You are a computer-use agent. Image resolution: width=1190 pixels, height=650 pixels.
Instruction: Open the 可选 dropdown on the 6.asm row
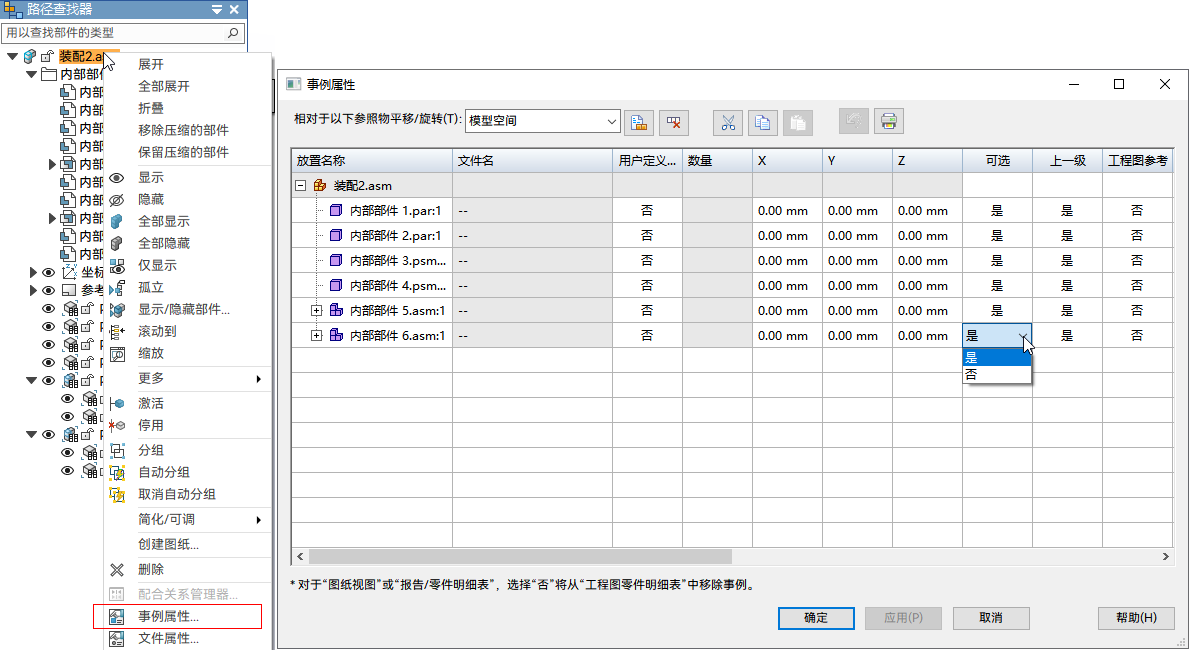pyautogui.click(x=1024, y=336)
